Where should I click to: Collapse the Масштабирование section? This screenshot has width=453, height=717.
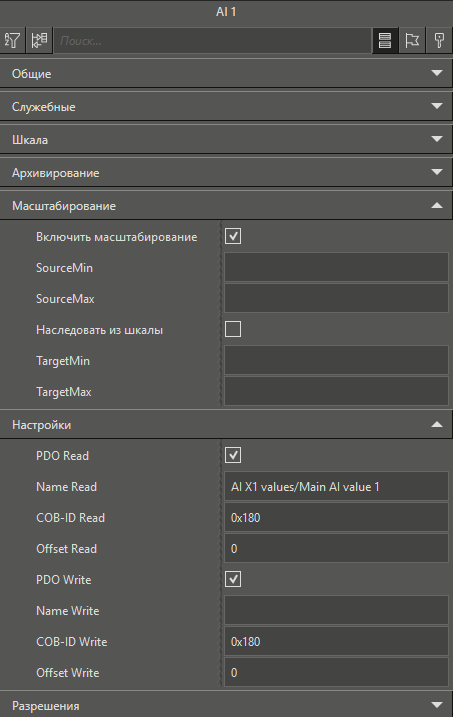tap(226, 205)
